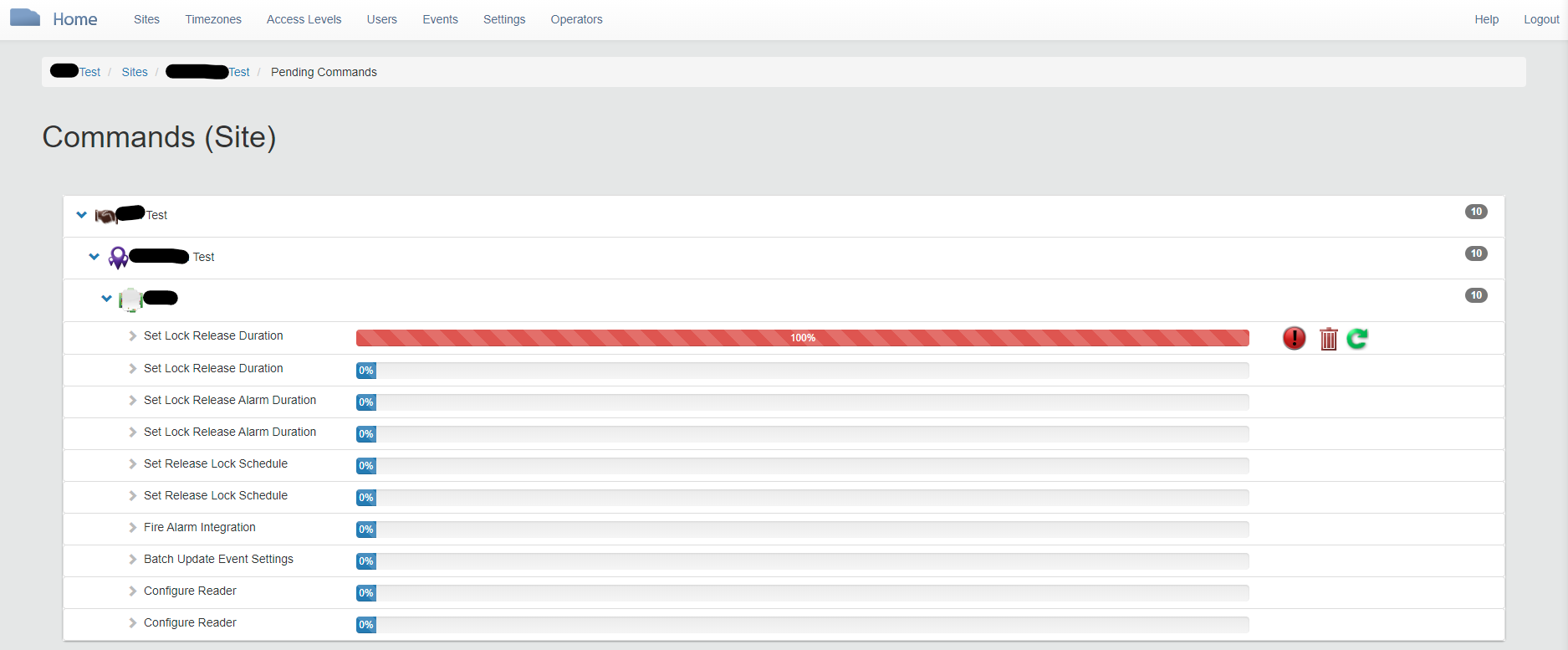The image size is (1568, 650).
Task: Click the controller device icon
Action: (x=130, y=299)
